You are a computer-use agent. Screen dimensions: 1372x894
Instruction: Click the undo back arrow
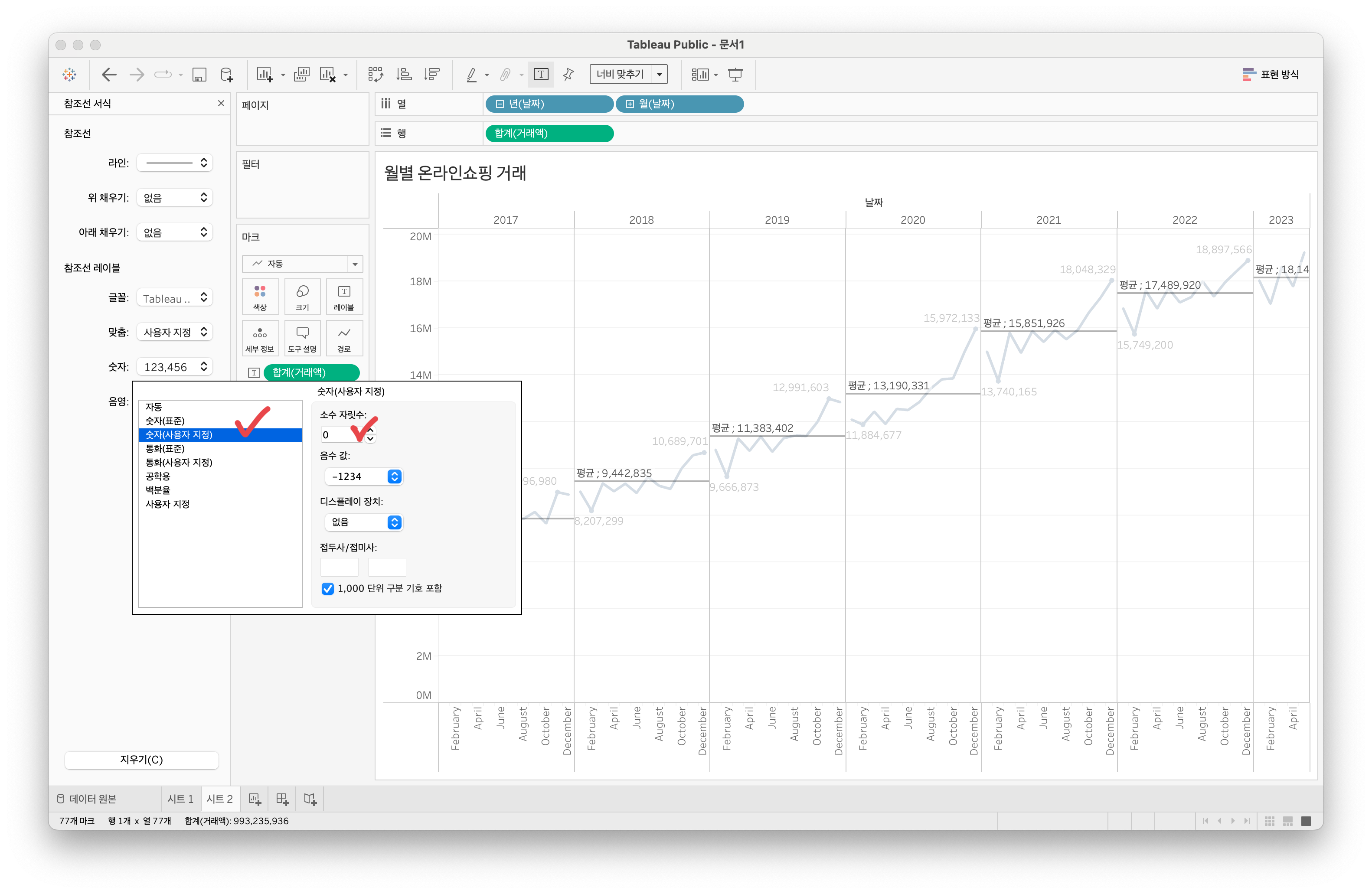click(108, 75)
